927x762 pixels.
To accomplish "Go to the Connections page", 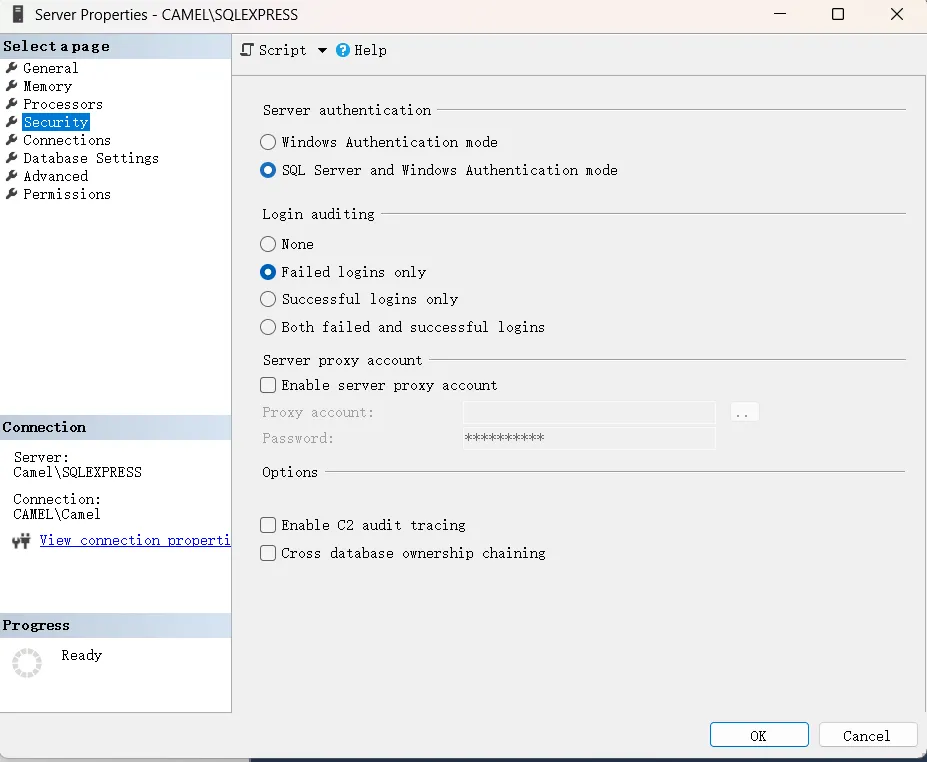I will point(67,140).
